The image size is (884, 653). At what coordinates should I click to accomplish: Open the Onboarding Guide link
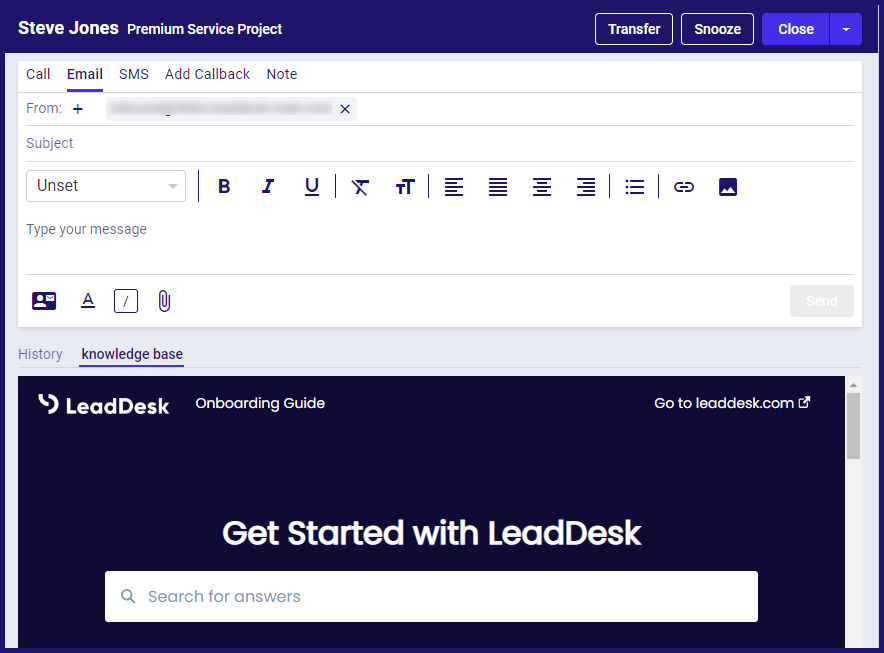[x=260, y=403]
